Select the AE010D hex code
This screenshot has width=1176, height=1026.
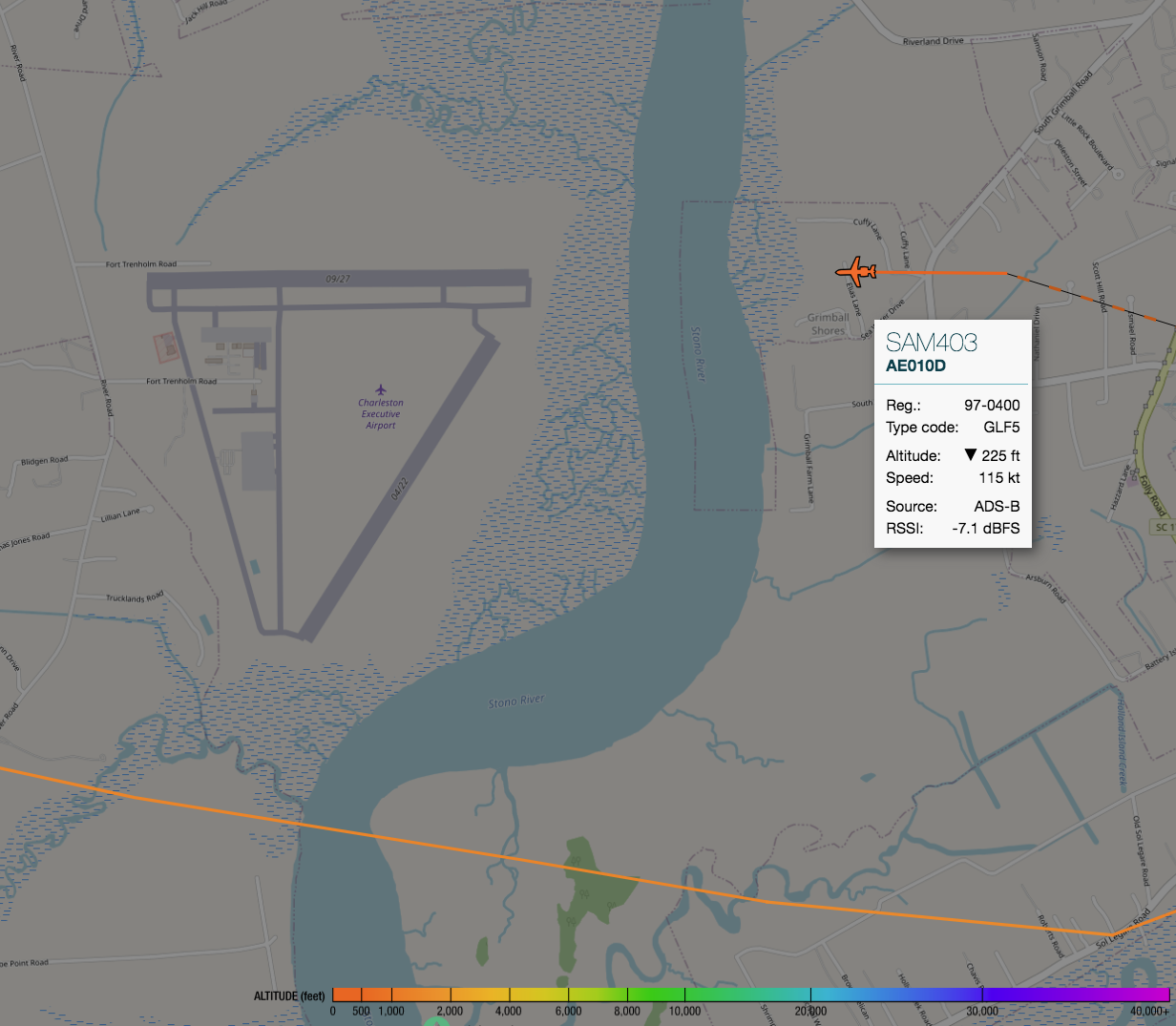coord(915,366)
